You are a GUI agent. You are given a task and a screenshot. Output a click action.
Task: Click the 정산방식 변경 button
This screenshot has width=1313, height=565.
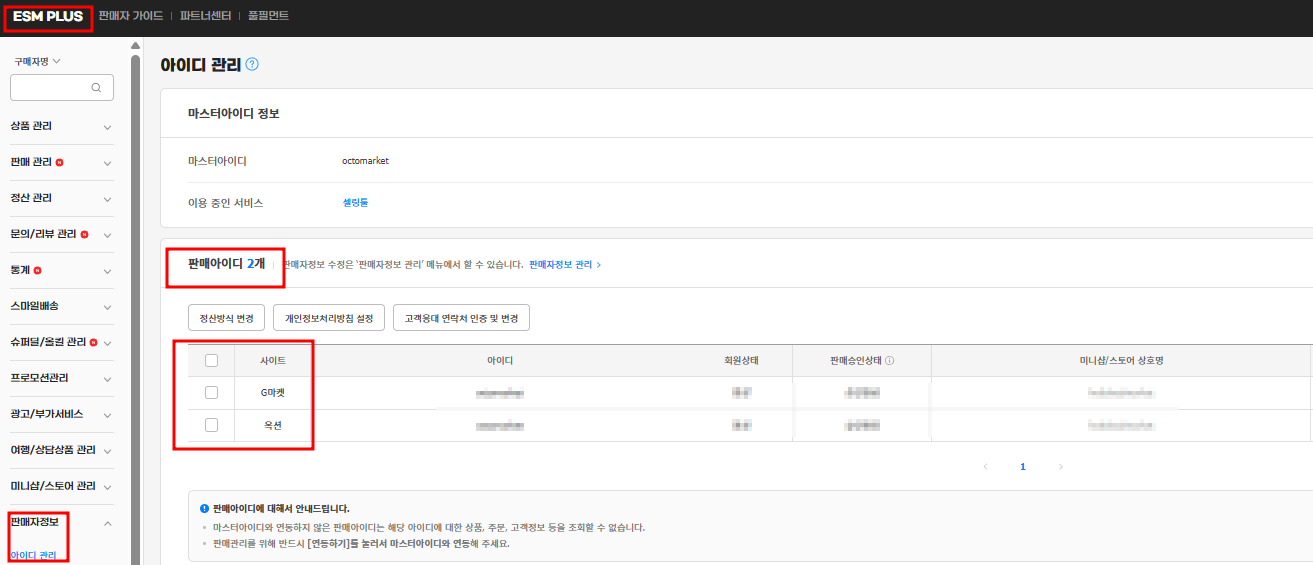[226, 318]
